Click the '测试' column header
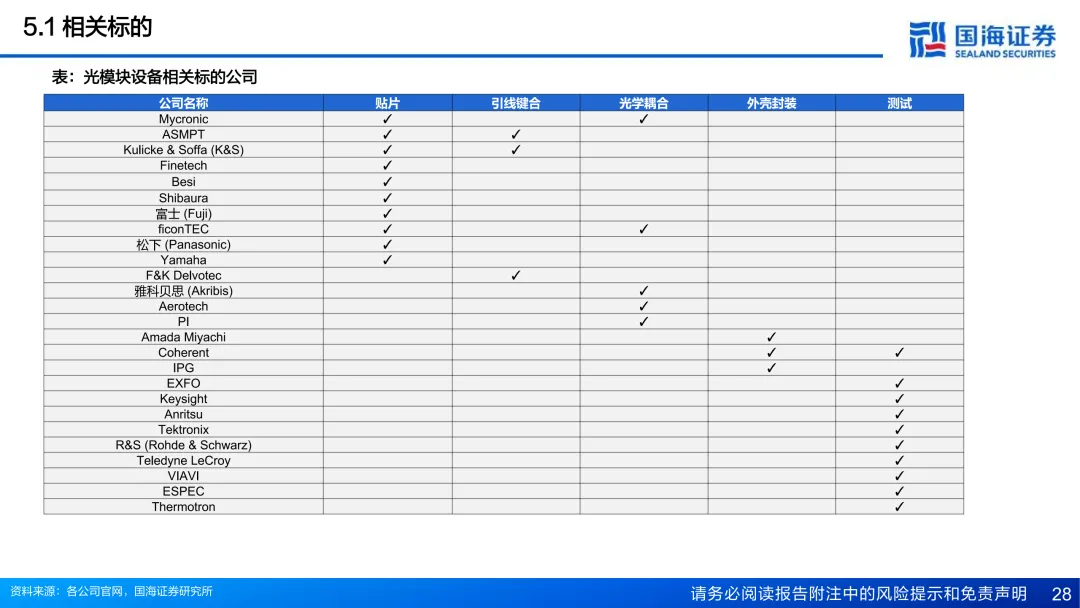The image size is (1080, 608). [x=900, y=103]
